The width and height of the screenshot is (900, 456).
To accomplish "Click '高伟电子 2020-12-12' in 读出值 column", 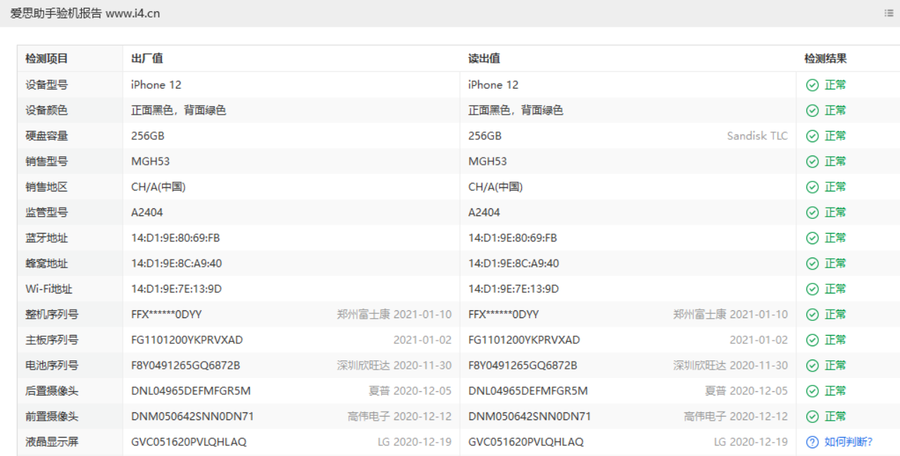I will click(736, 416).
